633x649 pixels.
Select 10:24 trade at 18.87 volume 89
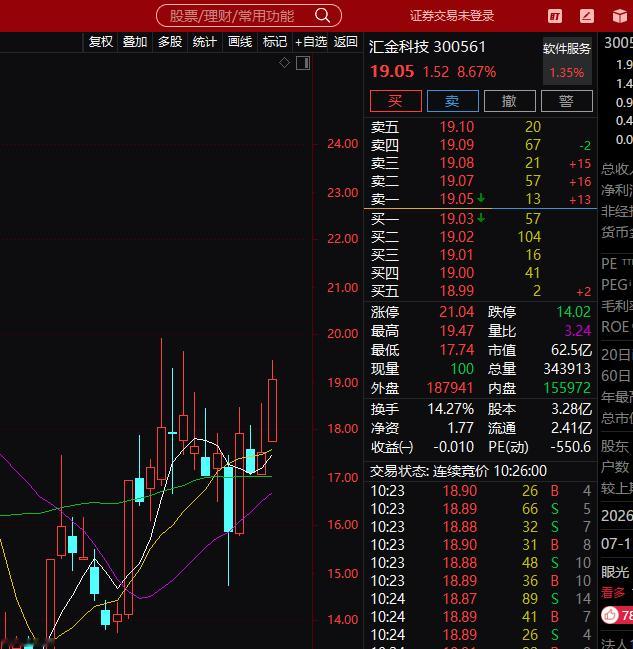pos(481,599)
